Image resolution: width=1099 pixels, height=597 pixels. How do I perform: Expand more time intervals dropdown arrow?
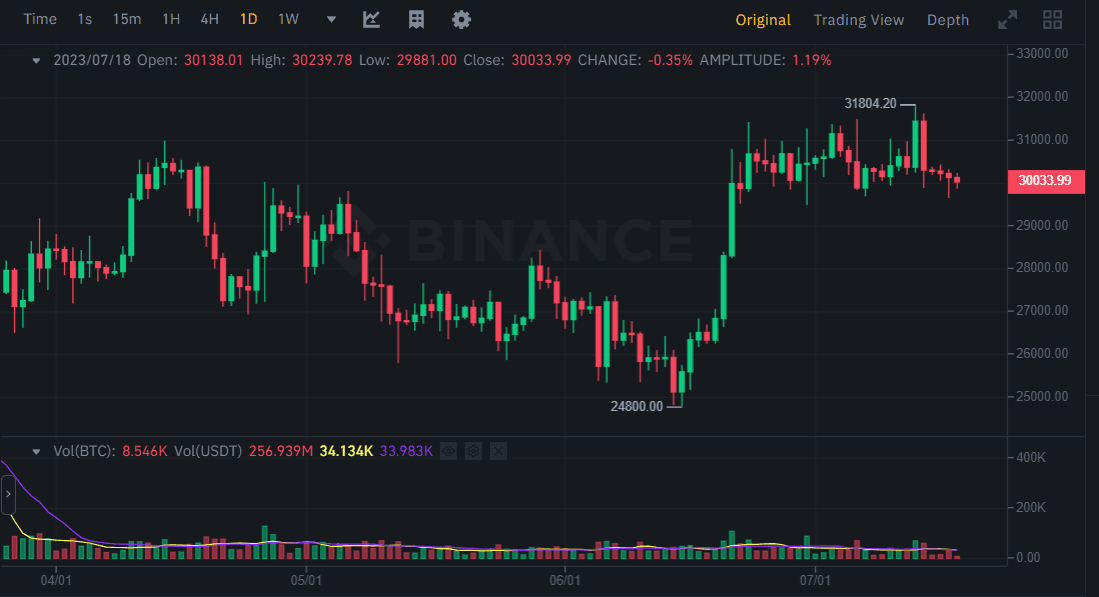(x=332, y=20)
